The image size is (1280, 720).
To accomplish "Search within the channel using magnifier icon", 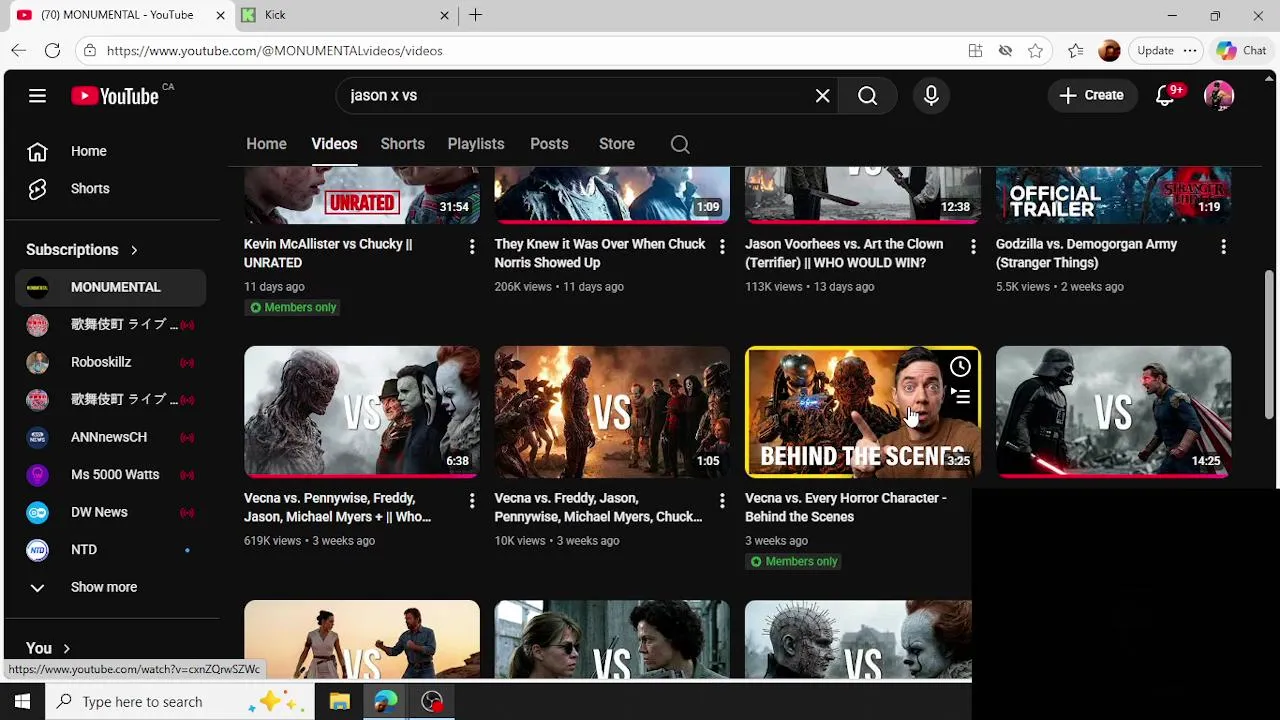I will point(680,144).
